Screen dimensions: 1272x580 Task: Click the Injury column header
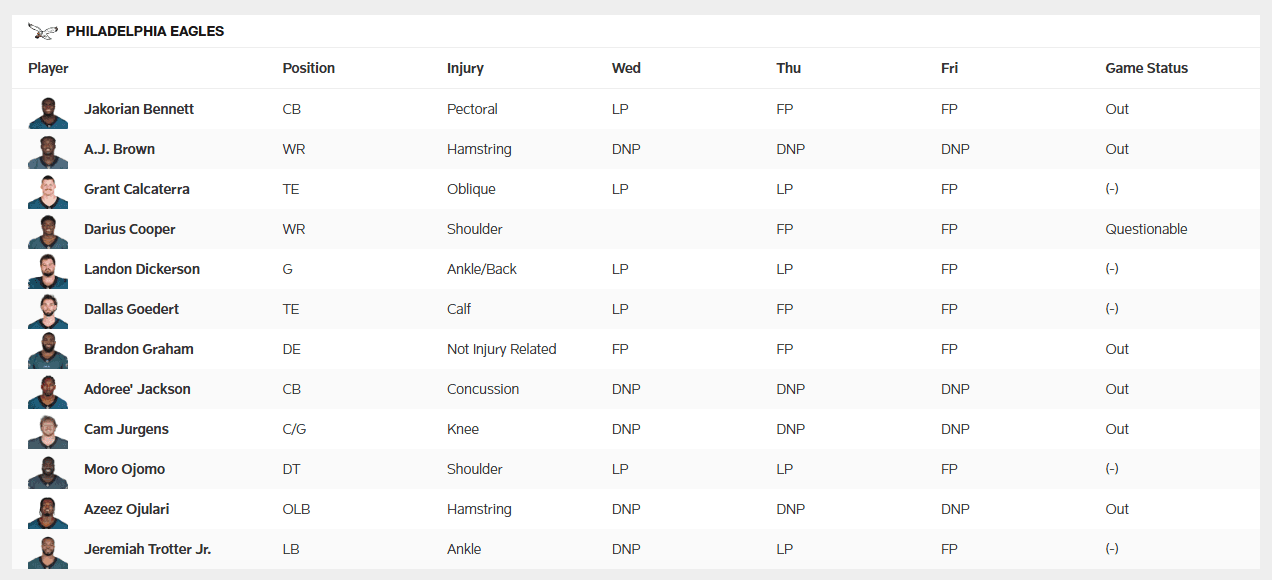465,68
